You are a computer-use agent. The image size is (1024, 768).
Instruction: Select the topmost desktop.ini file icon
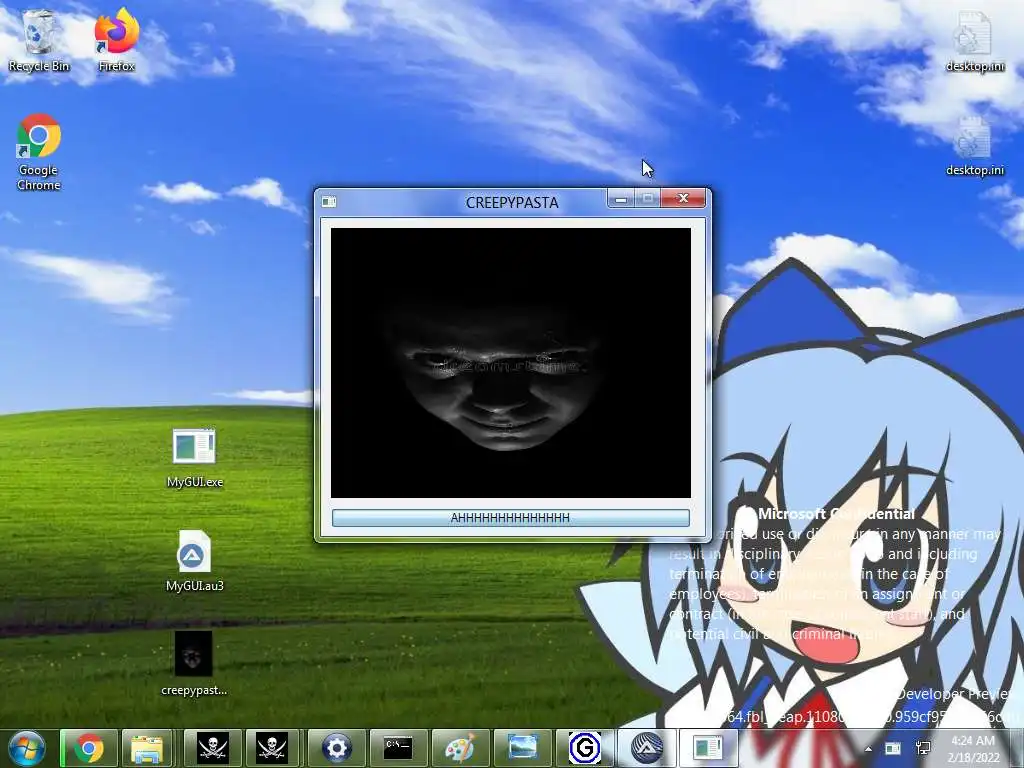point(974,41)
